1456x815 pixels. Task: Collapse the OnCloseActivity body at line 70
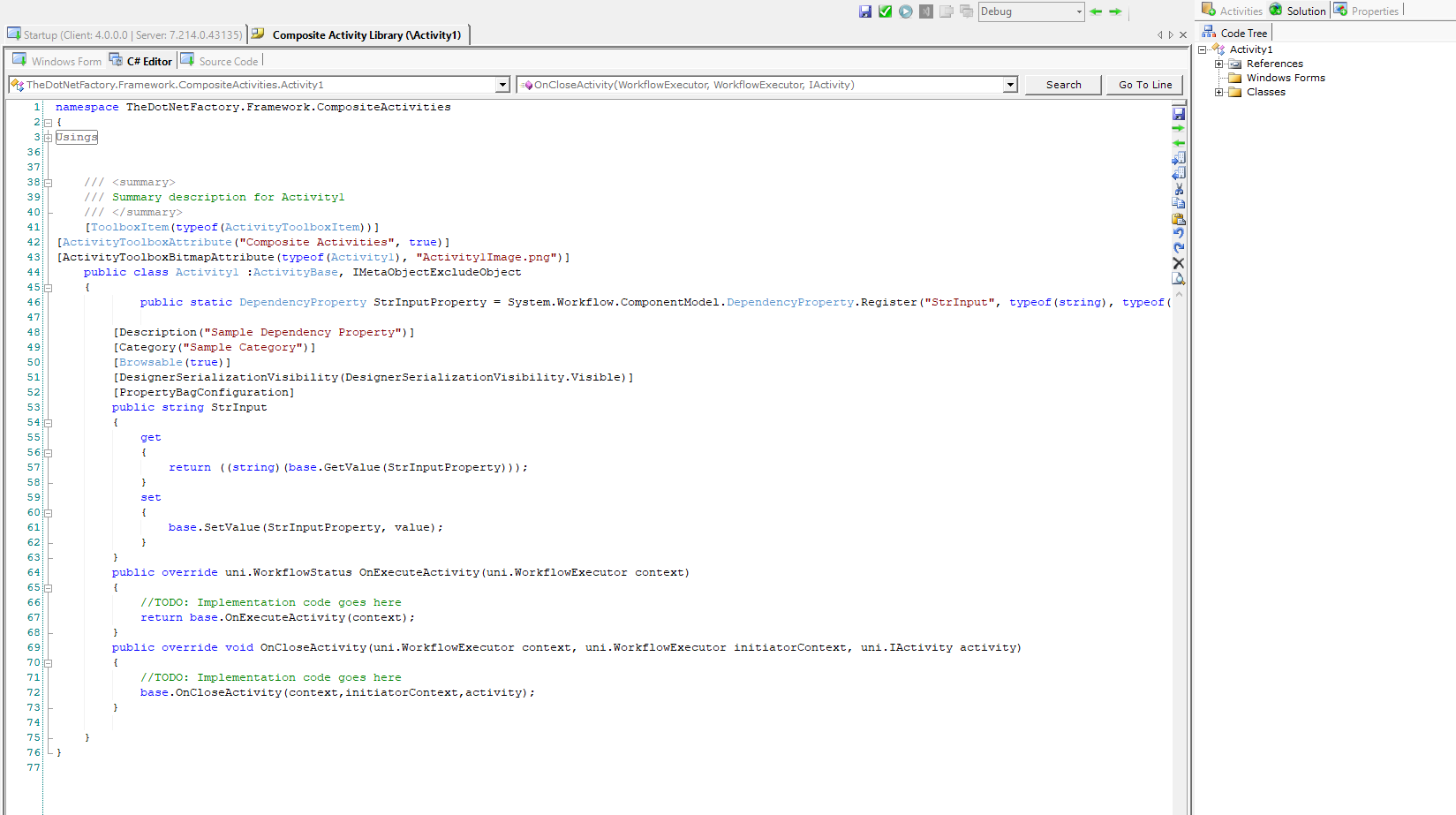(x=48, y=663)
